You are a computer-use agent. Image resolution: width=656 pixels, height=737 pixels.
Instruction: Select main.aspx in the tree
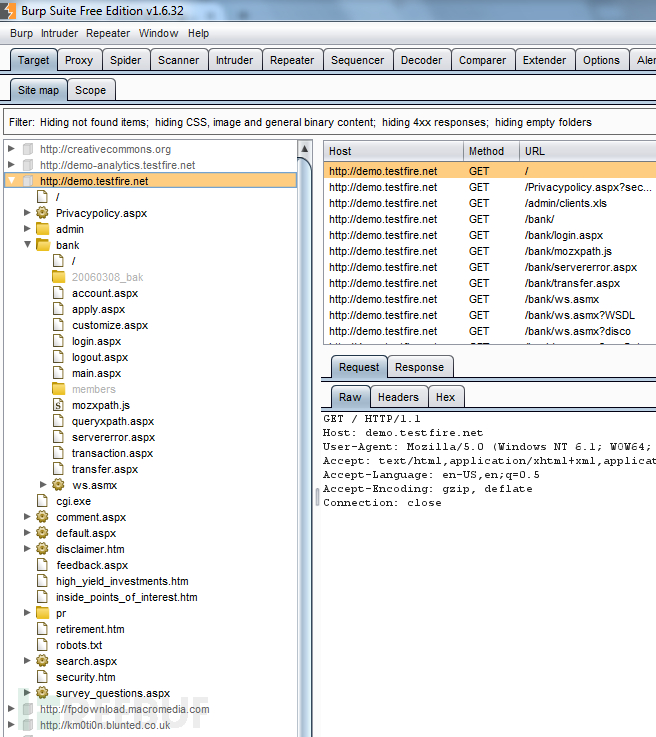96,373
